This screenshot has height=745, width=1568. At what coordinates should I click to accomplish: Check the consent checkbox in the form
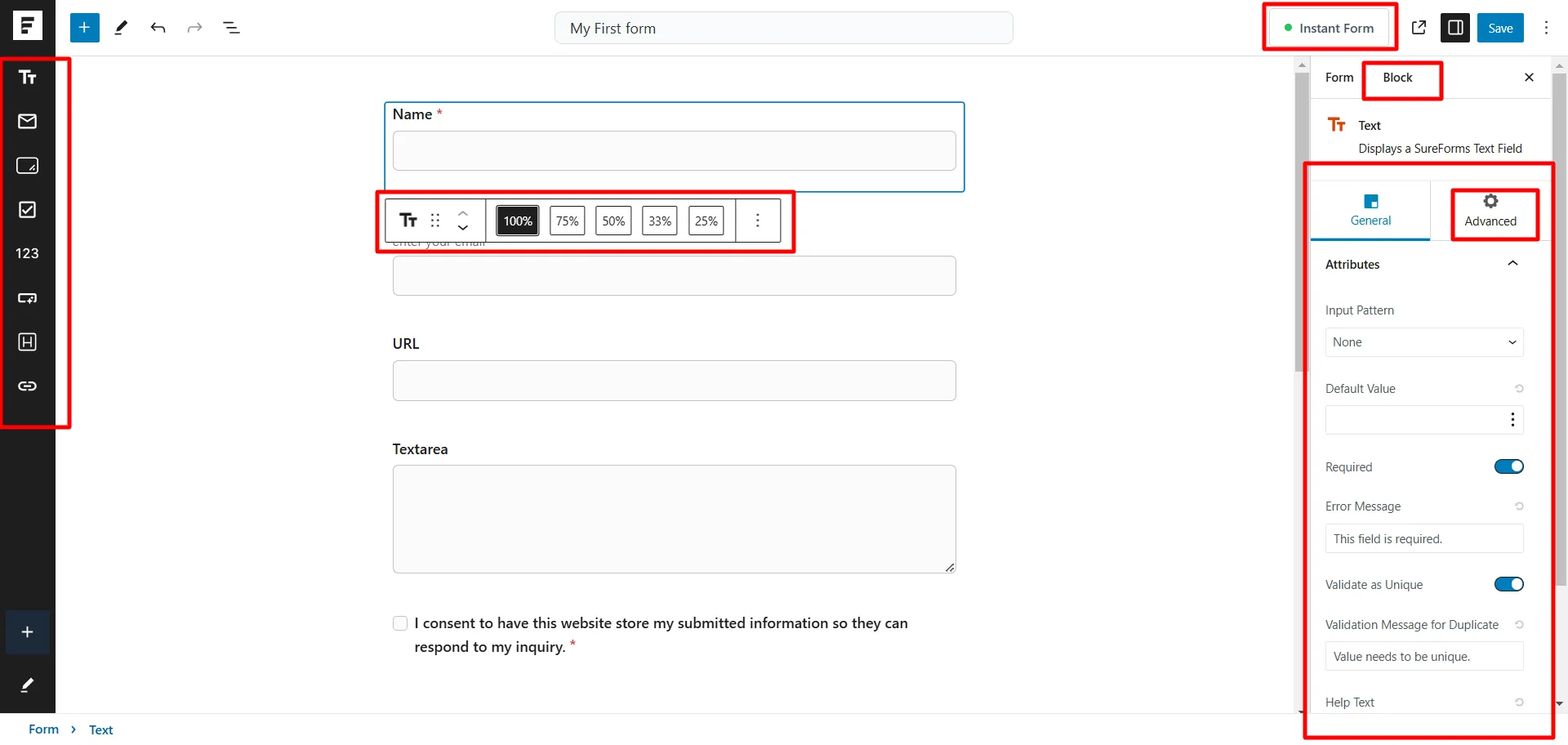pos(400,622)
